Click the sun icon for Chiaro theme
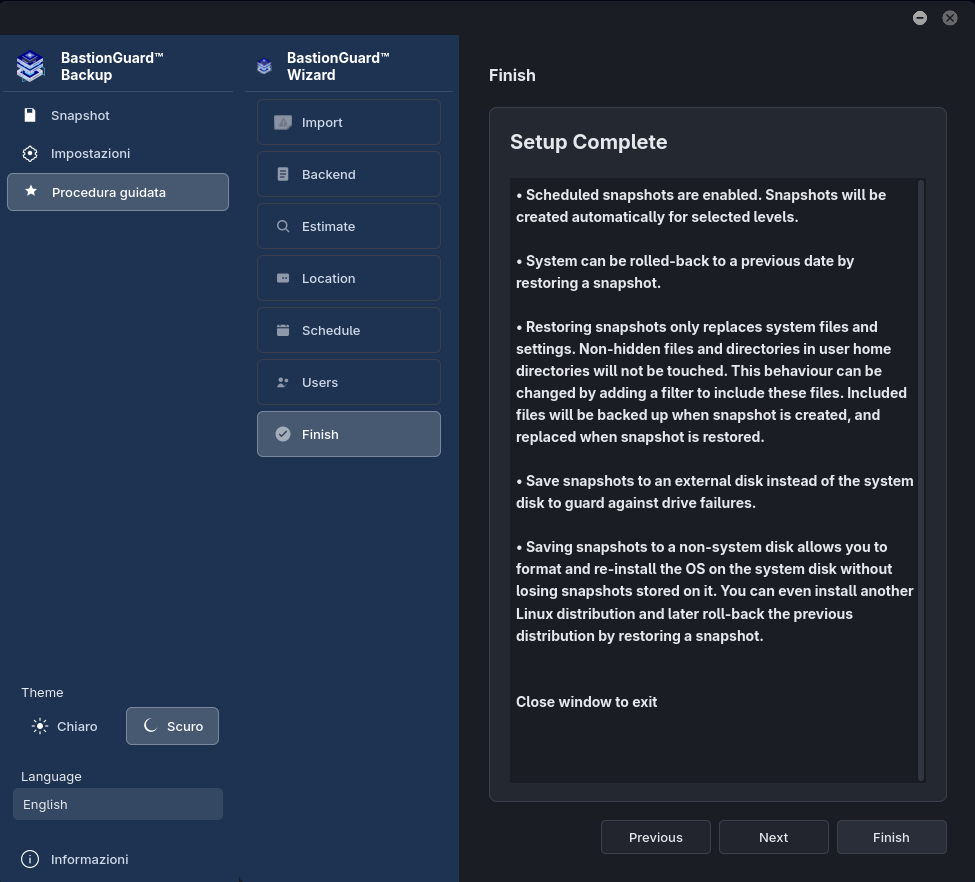This screenshot has height=882, width=975. click(x=40, y=726)
